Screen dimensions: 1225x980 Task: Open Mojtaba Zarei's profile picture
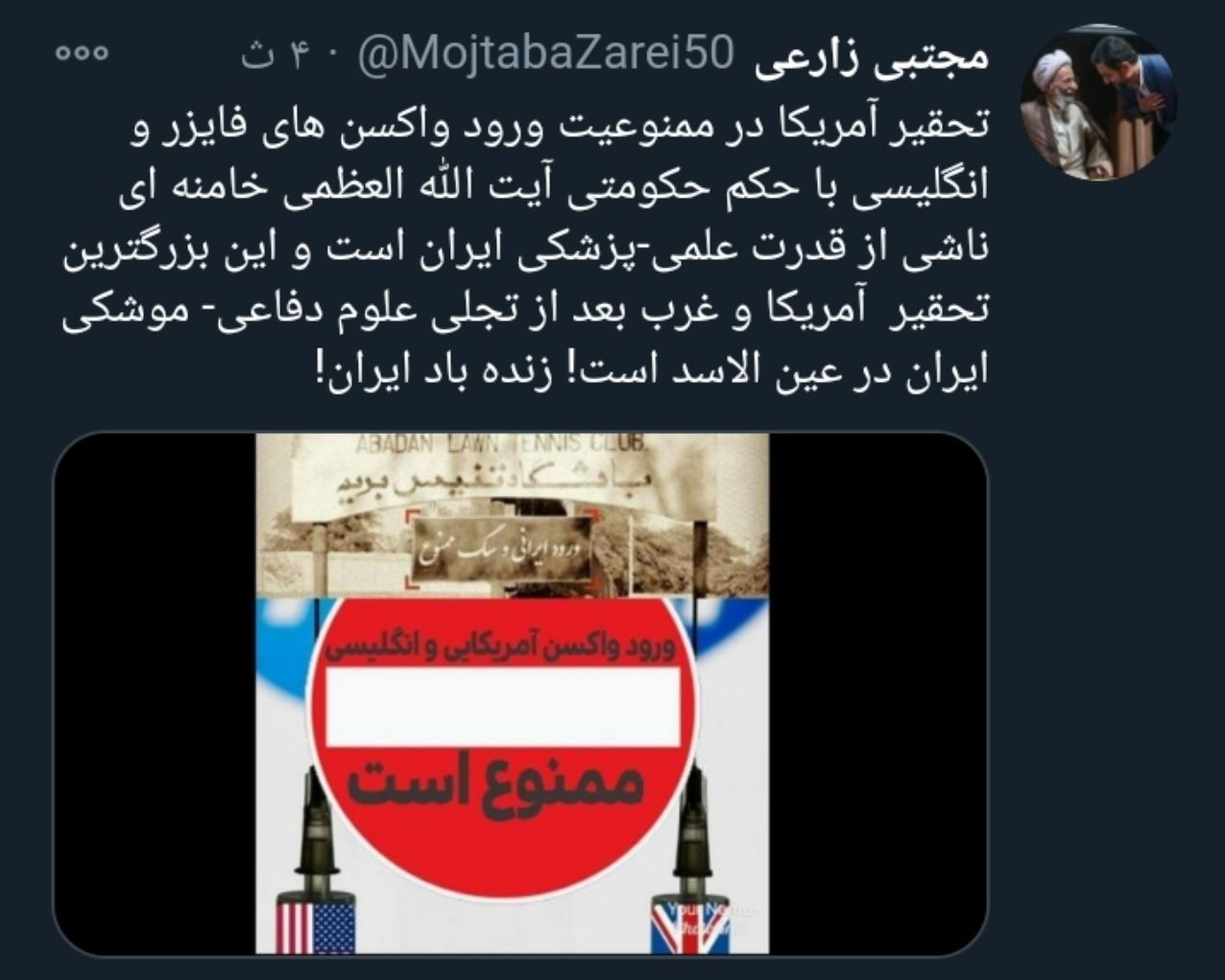coord(1103,102)
